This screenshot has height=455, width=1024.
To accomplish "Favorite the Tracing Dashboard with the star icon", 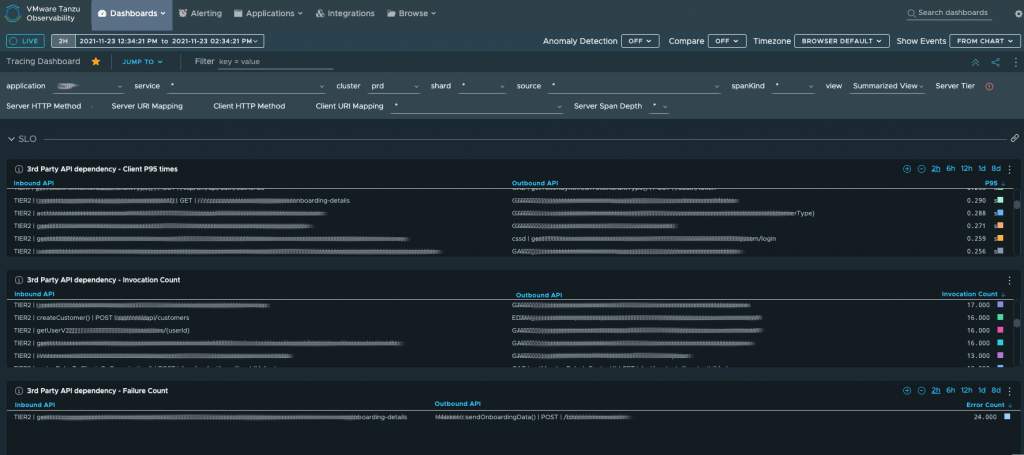I will point(96,61).
